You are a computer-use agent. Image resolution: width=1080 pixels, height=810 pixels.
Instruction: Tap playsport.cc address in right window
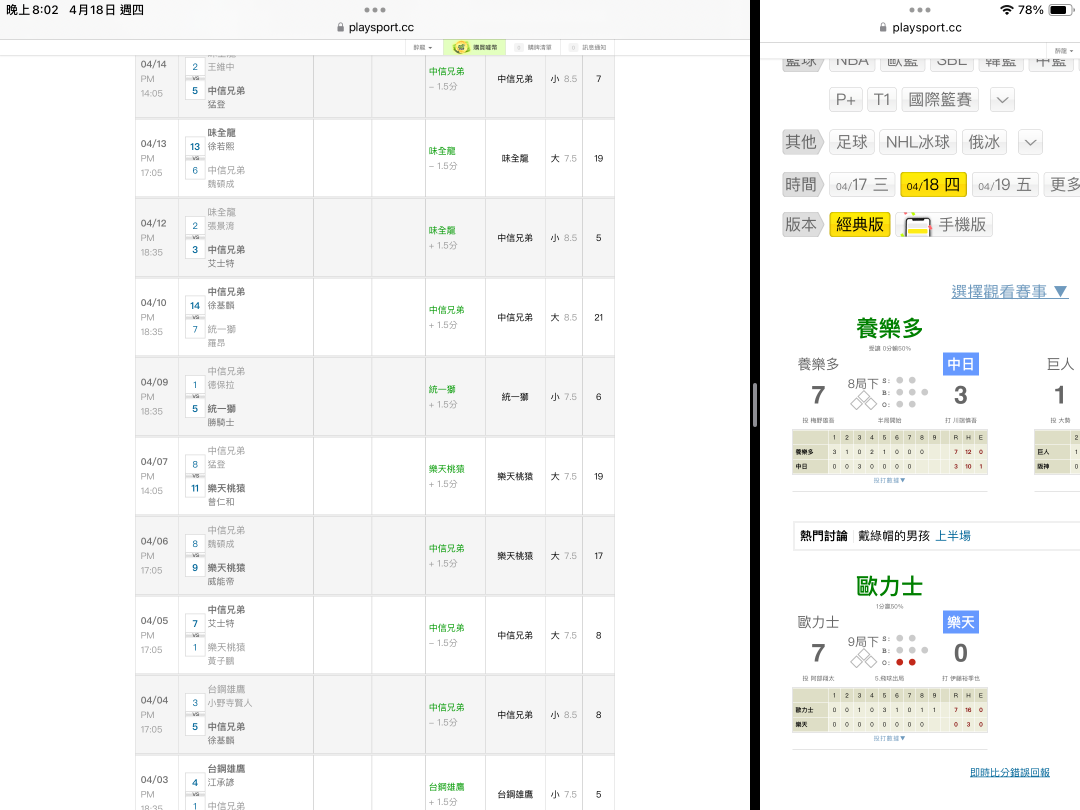click(926, 28)
